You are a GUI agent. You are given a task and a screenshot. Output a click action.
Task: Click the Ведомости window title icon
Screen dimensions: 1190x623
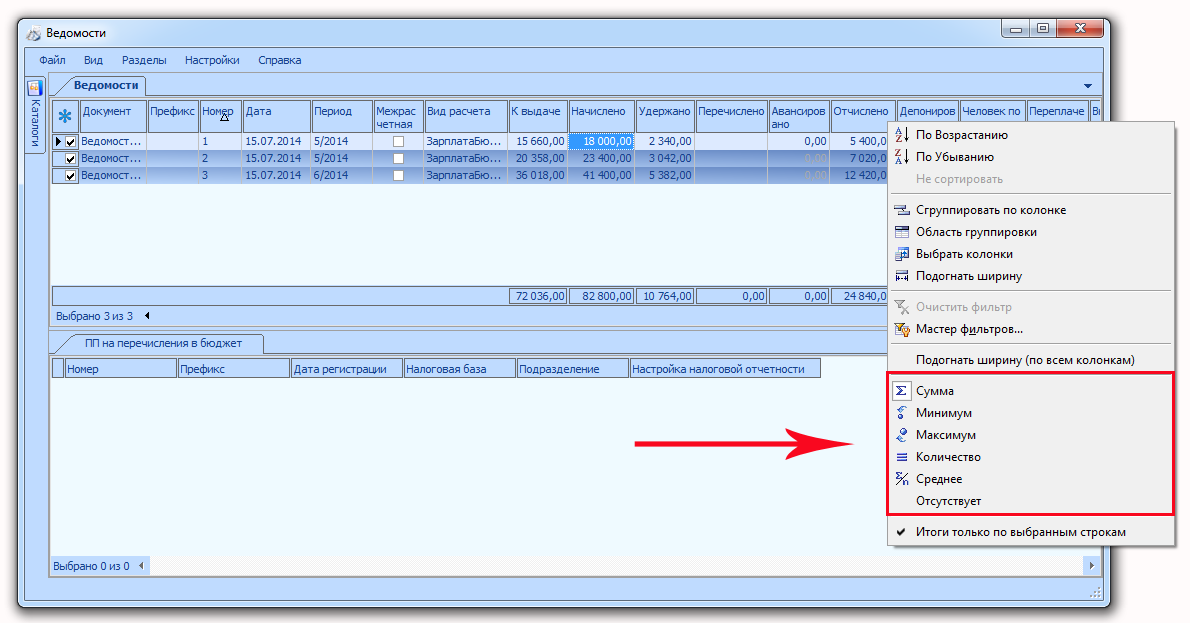point(33,33)
